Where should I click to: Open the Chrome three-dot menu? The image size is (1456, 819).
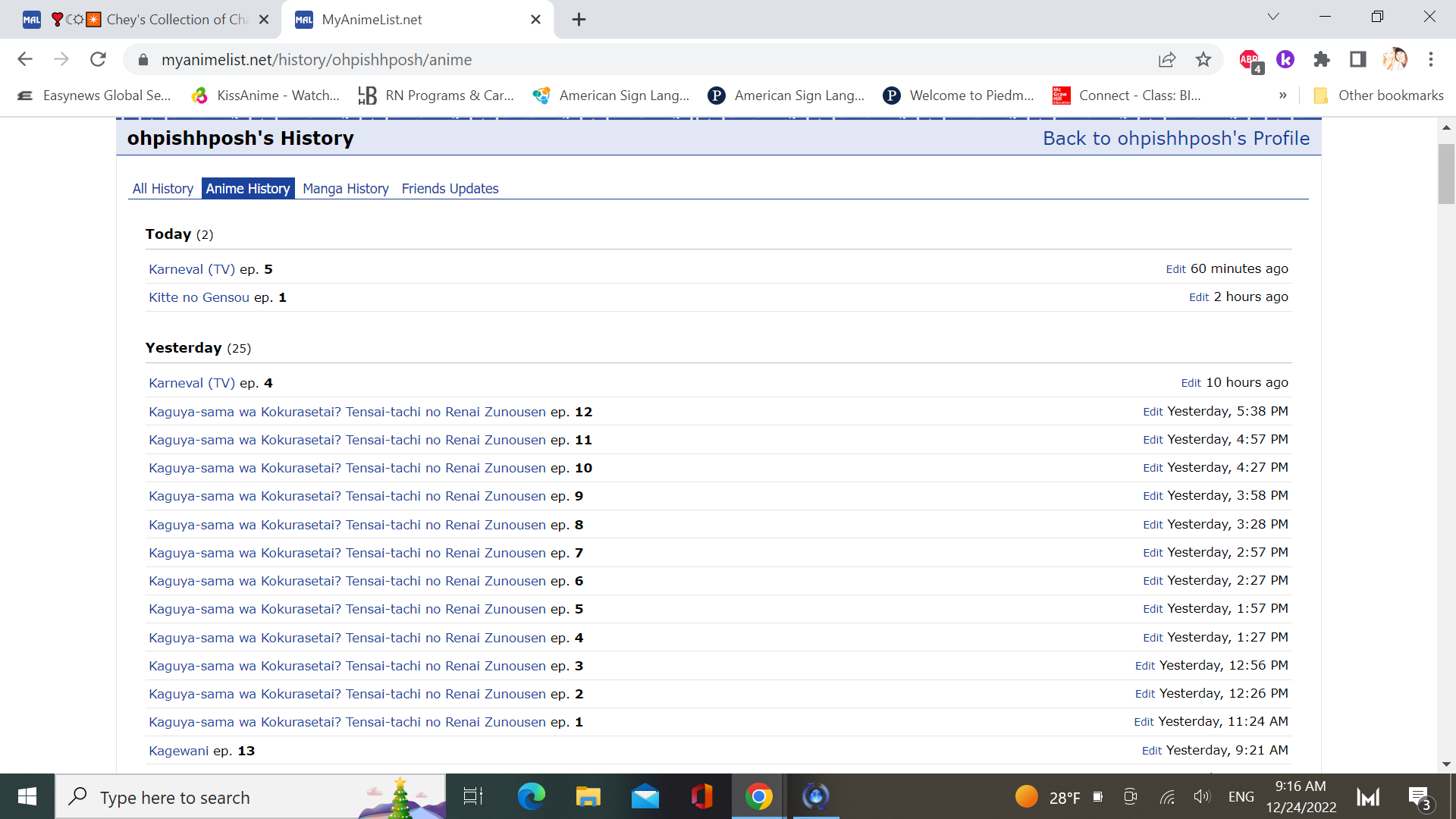pyautogui.click(x=1431, y=59)
